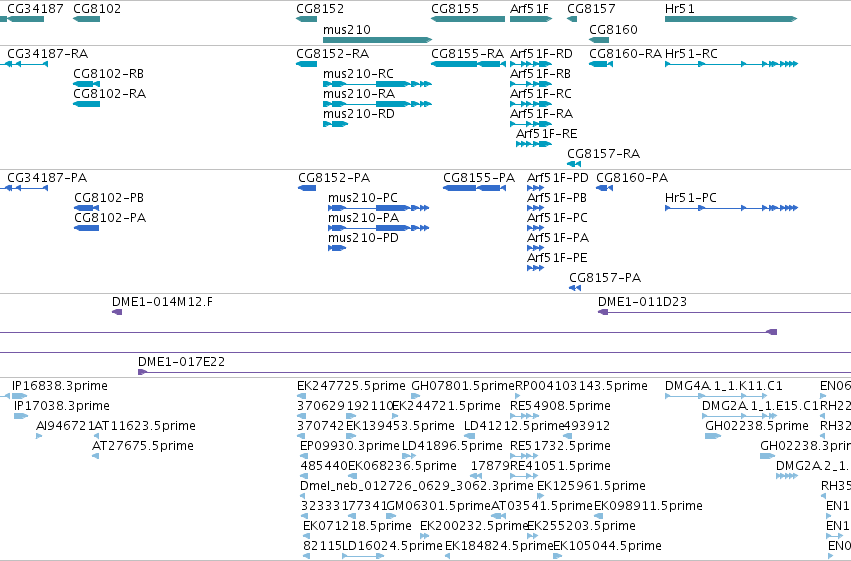Open the Arf51F-RB transcript label
Viewport: 851px width, 561px height.
coord(540,74)
